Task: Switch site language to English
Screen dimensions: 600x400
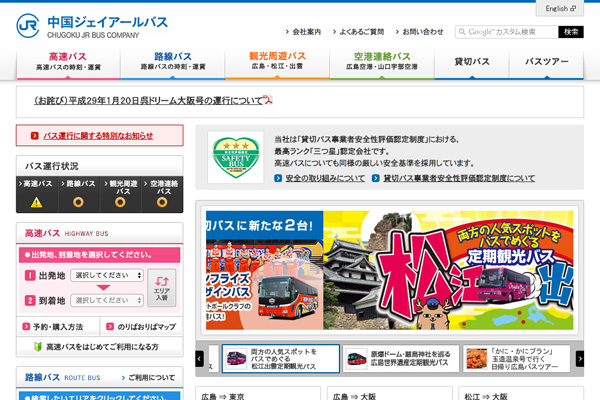Action: (x=560, y=8)
